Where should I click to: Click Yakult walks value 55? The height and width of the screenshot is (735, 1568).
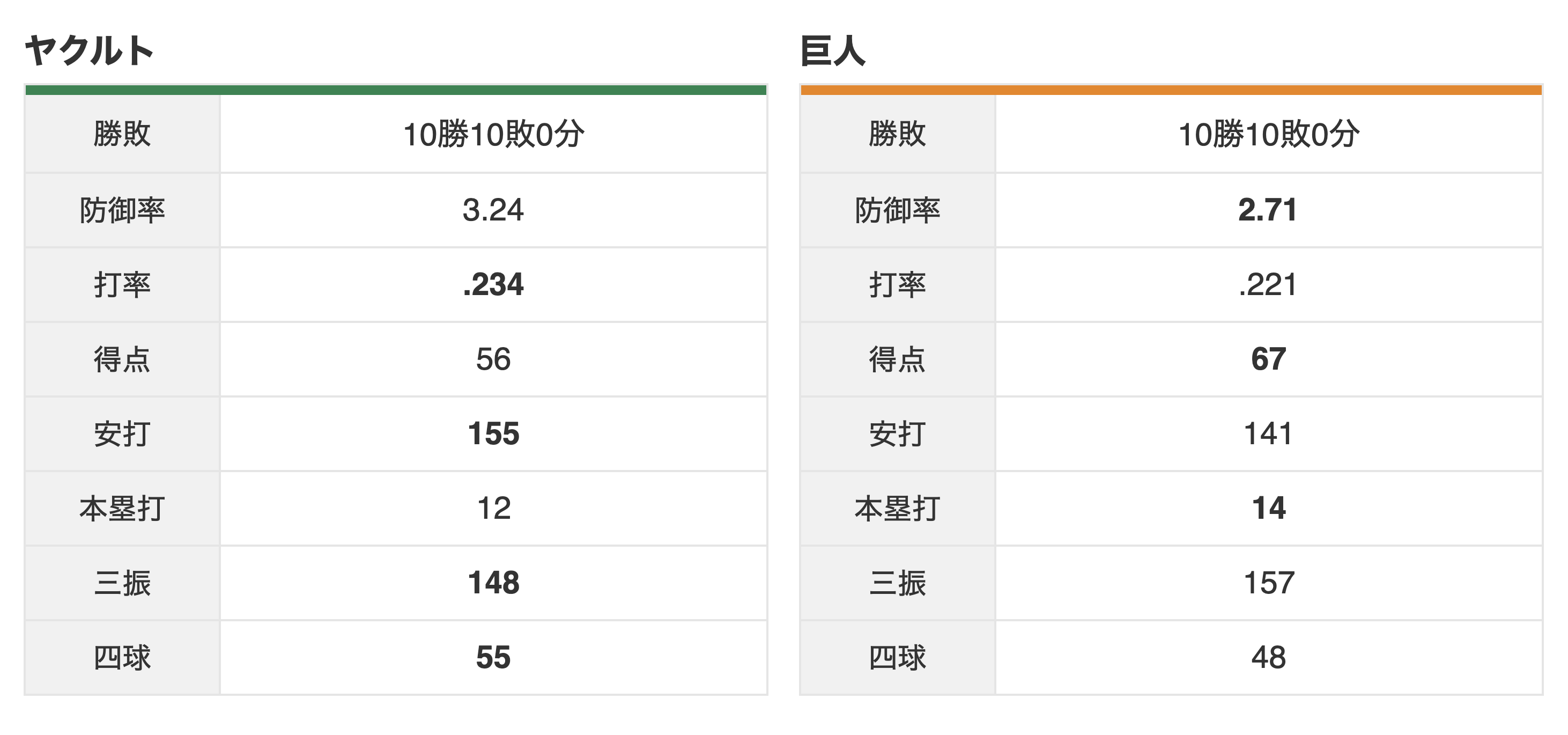pyautogui.click(x=493, y=658)
